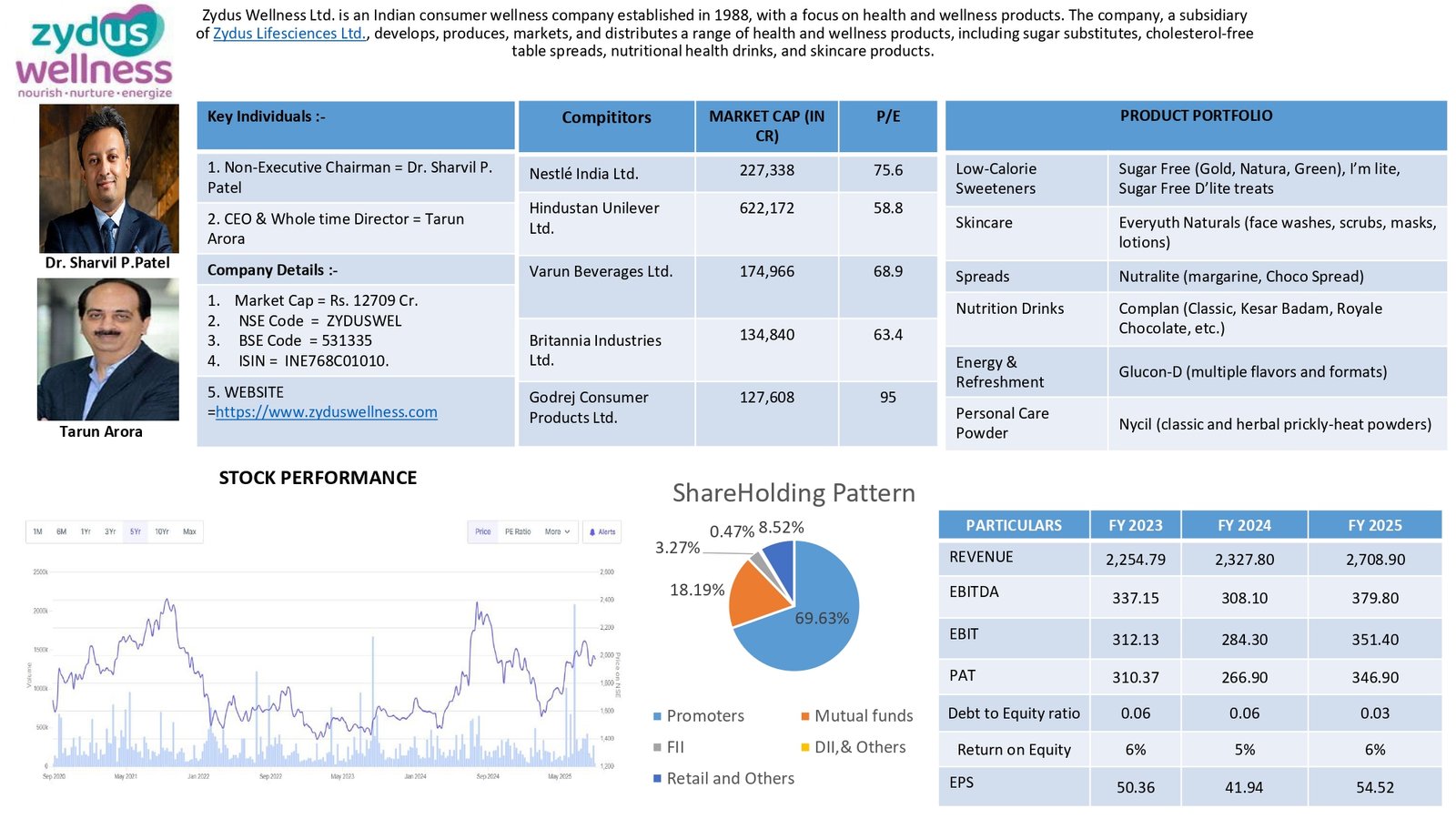The height and width of the screenshot is (819, 1456).
Task: Select the 5Yr chart range
Action: (x=136, y=531)
